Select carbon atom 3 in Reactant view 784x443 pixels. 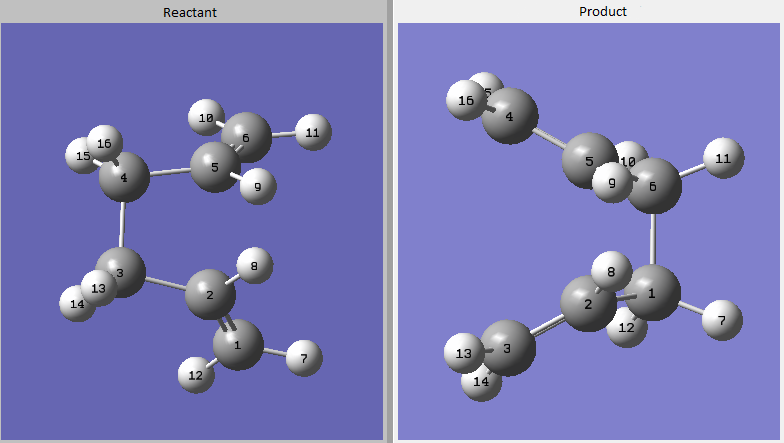pos(121,273)
